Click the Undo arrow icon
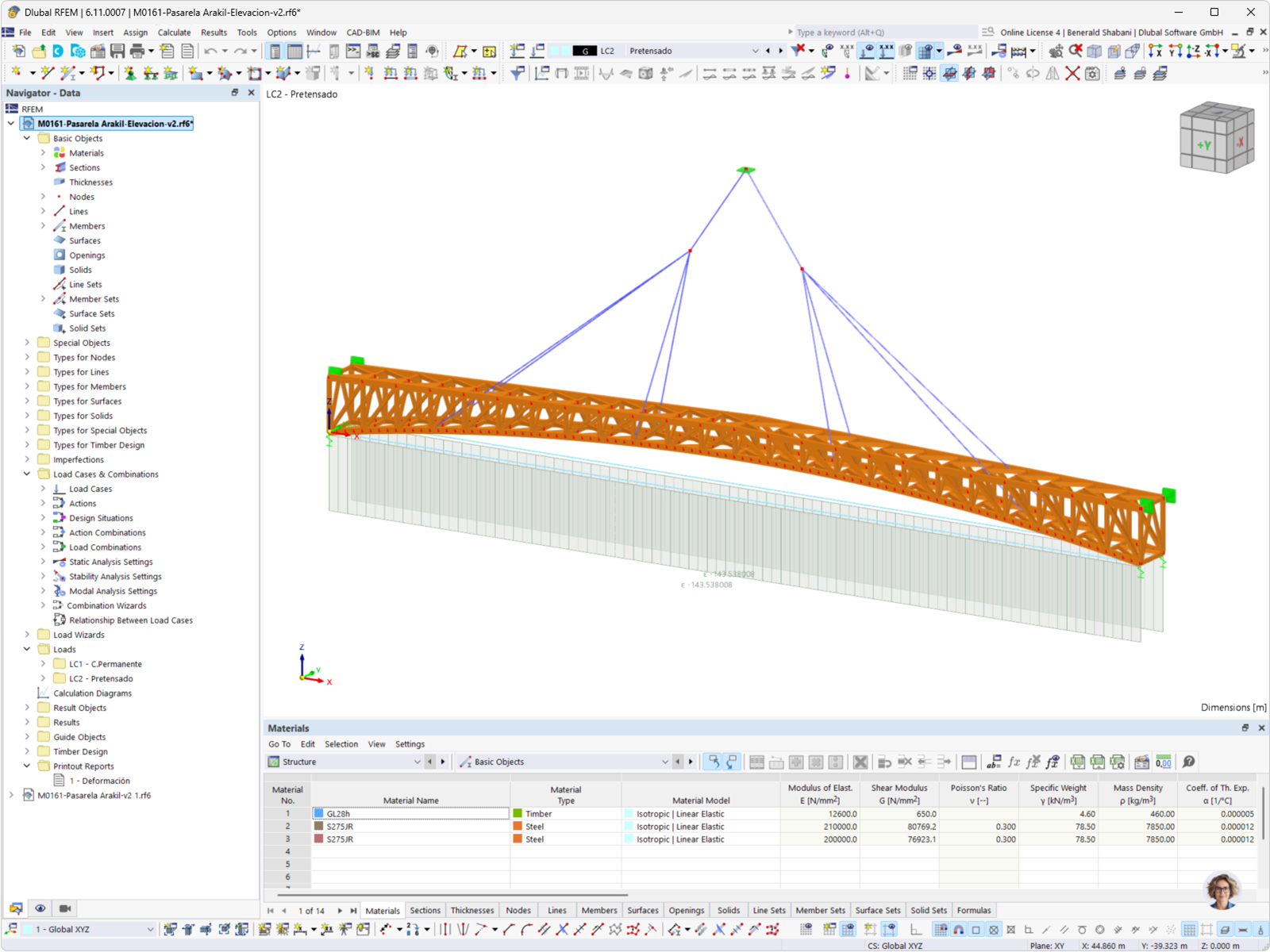Viewport: 1270px width, 952px height. click(x=210, y=51)
